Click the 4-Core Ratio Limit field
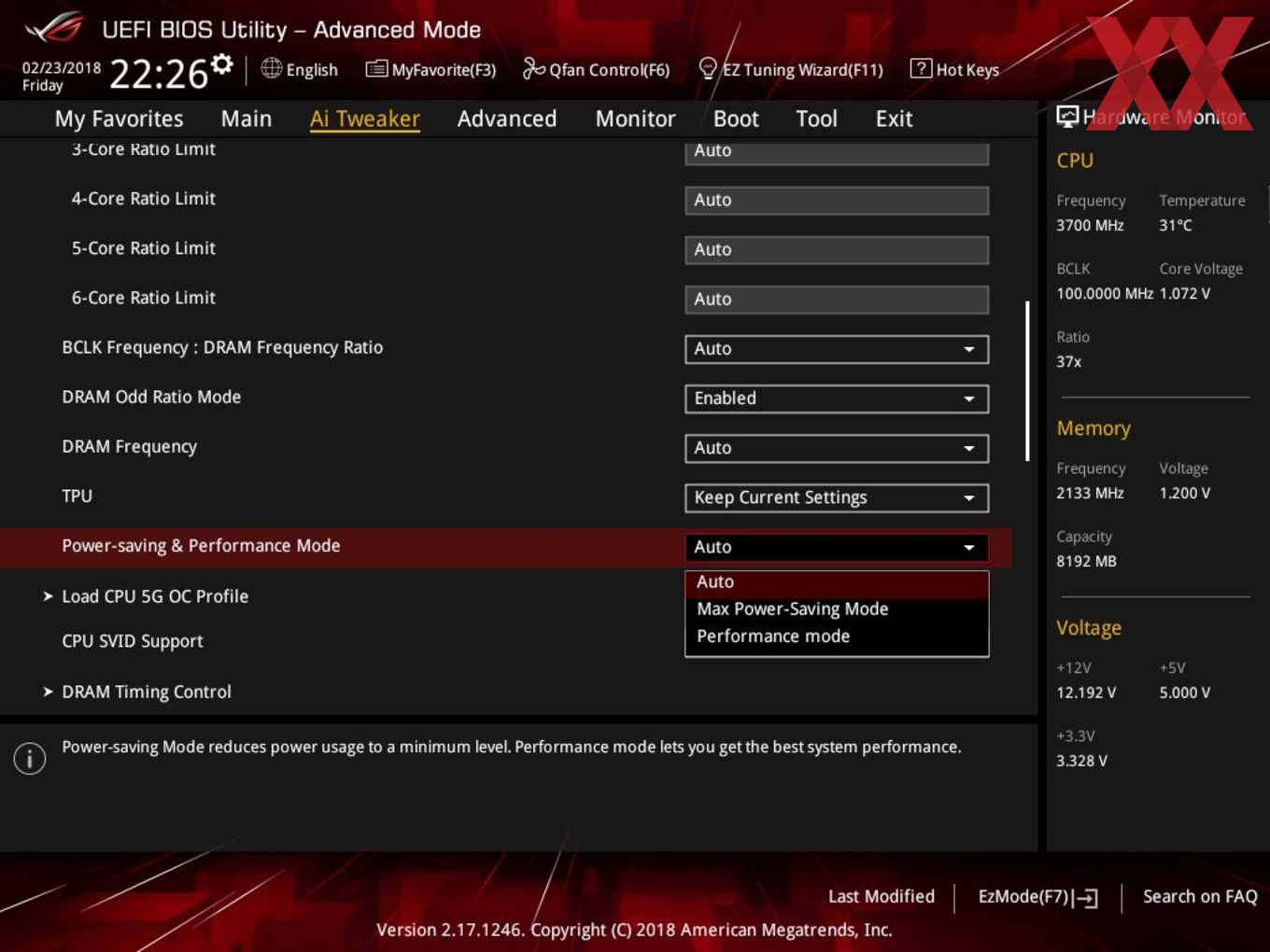 (837, 200)
